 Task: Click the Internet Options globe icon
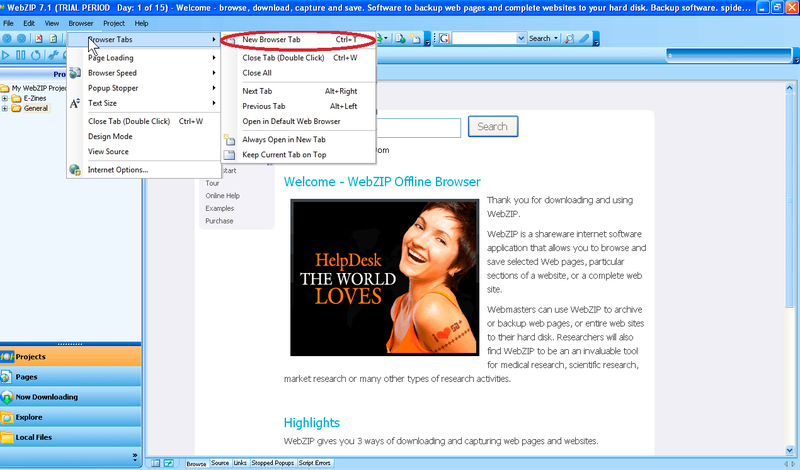tap(75, 170)
